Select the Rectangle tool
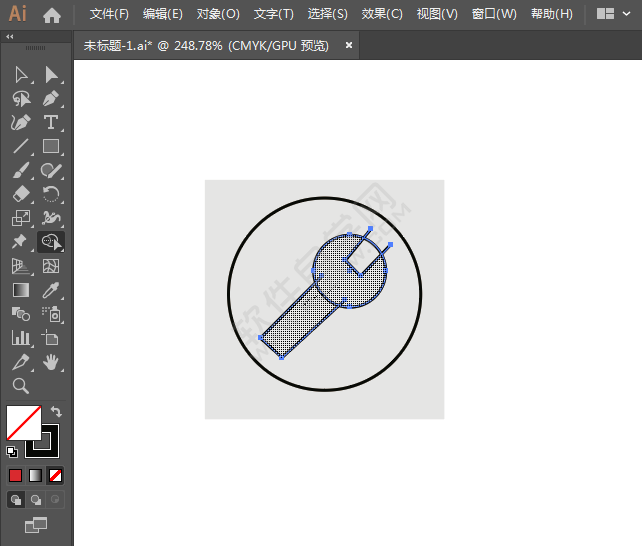Screen dimensions: 642x546 pyautogui.click(x=51, y=146)
